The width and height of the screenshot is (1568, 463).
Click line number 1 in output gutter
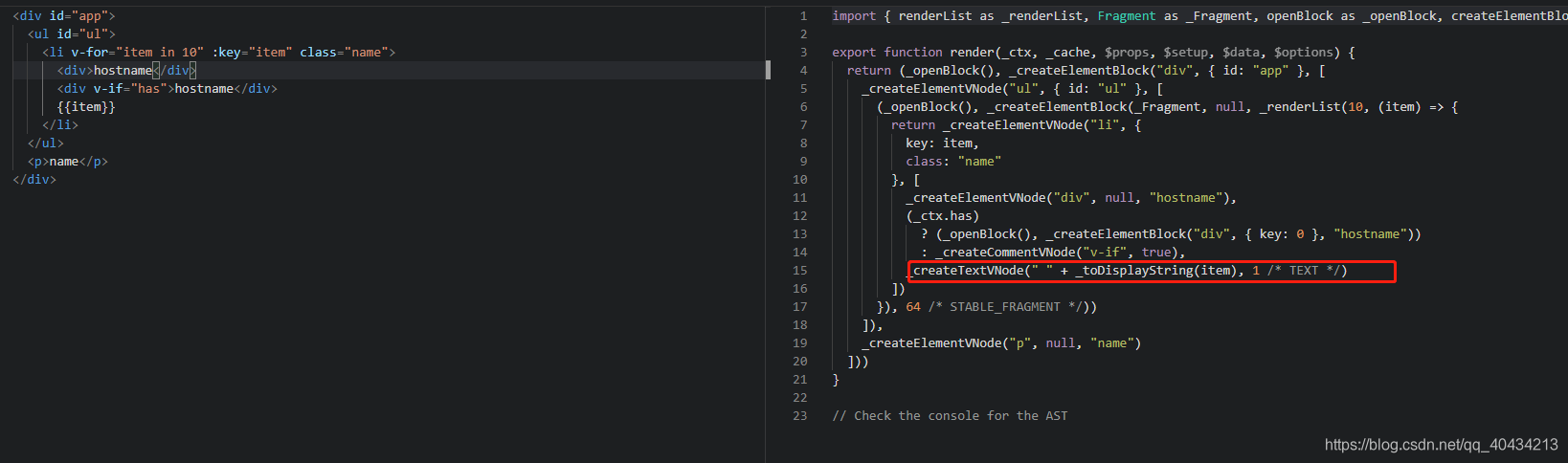803,15
